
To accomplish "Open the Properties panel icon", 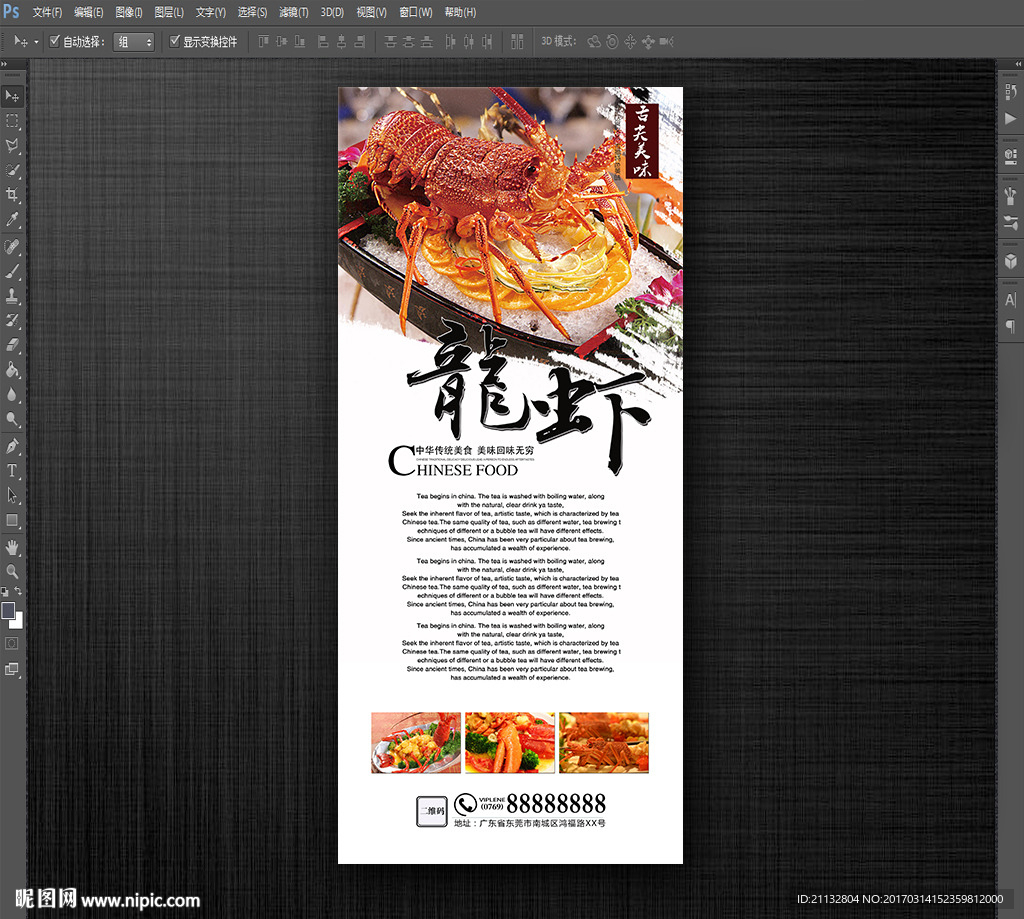I will coord(1010,157).
